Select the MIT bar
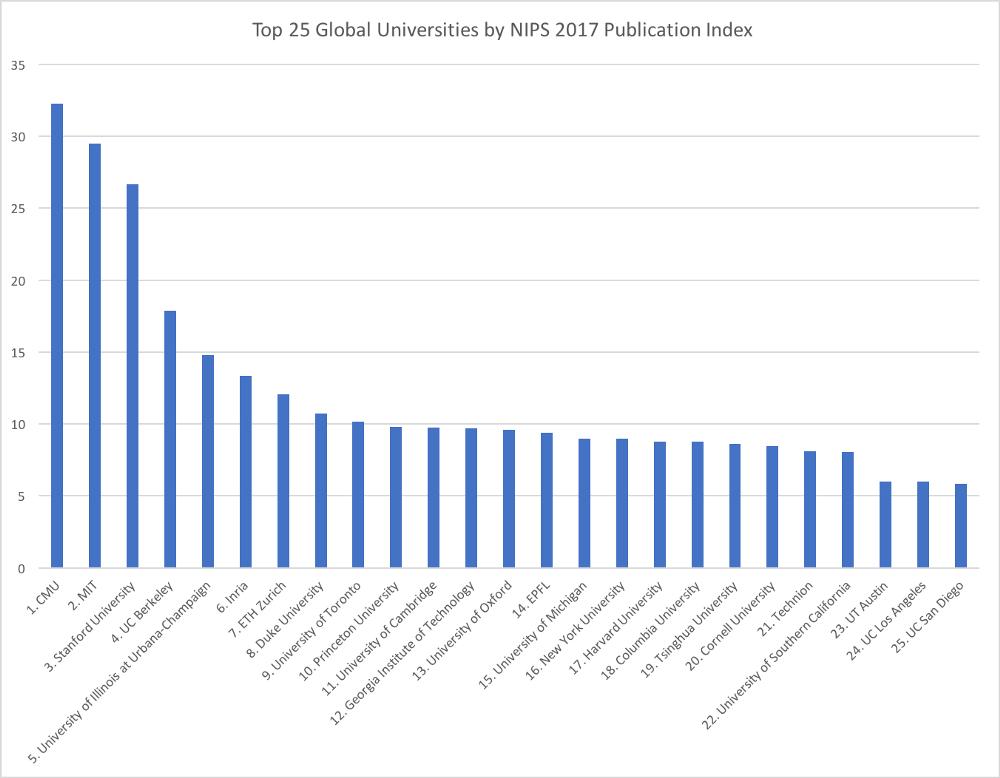The image size is (1000, 778). point(94,356)
